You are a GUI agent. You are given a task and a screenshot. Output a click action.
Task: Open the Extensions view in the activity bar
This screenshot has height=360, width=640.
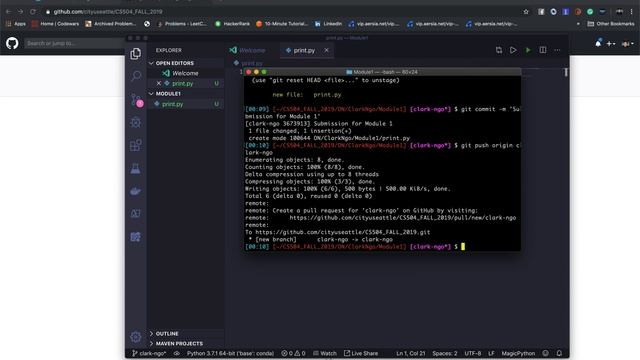pos(136,145)
